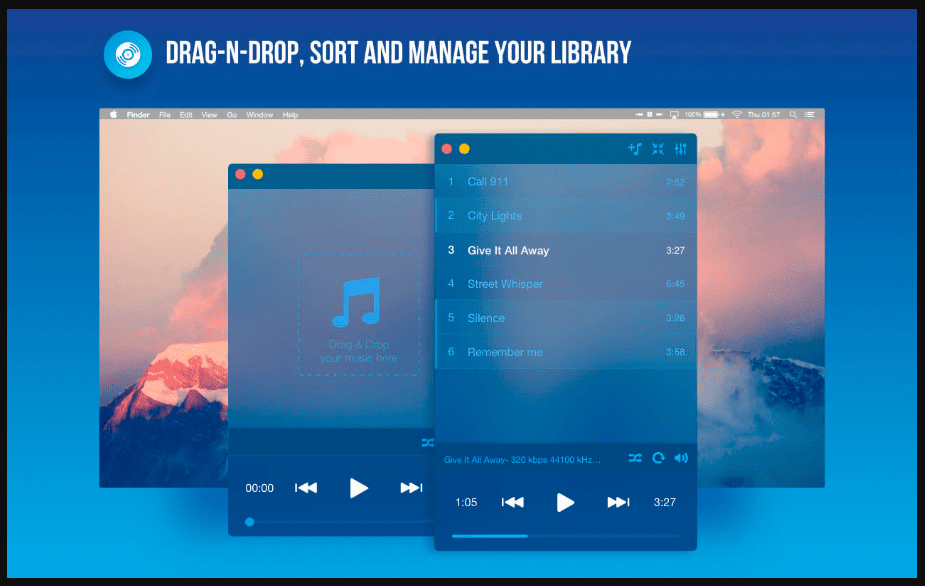Open the equalizer sliders icon
925x586 pixels.
click(x=681, y=149)
